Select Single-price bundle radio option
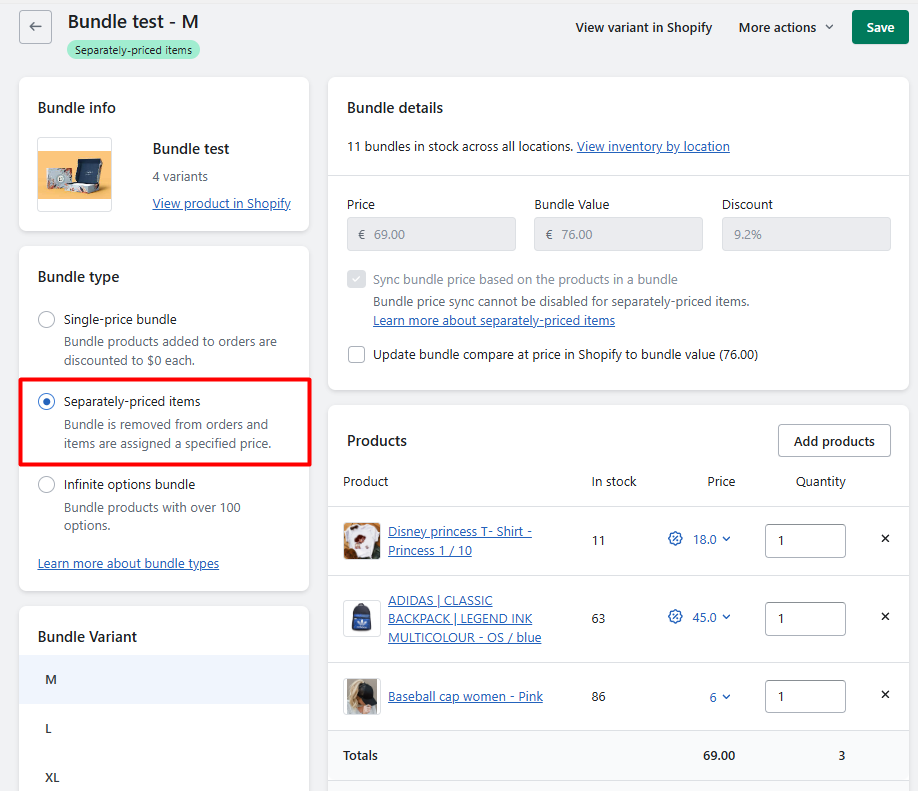Screen dimensions: 918x791 pos(46,320)
